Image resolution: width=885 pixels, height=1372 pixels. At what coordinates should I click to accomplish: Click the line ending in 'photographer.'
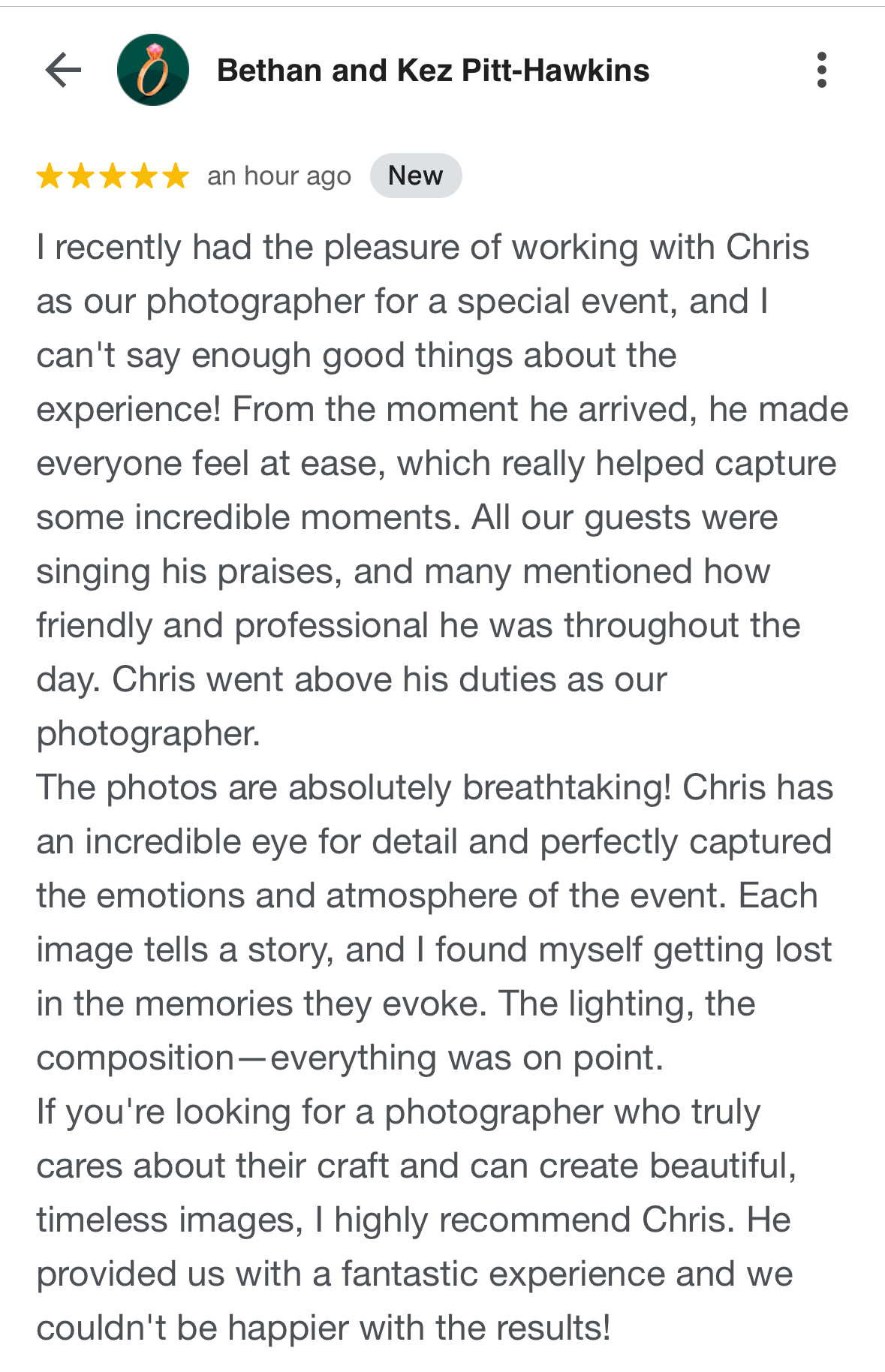(x=149, y=734)
